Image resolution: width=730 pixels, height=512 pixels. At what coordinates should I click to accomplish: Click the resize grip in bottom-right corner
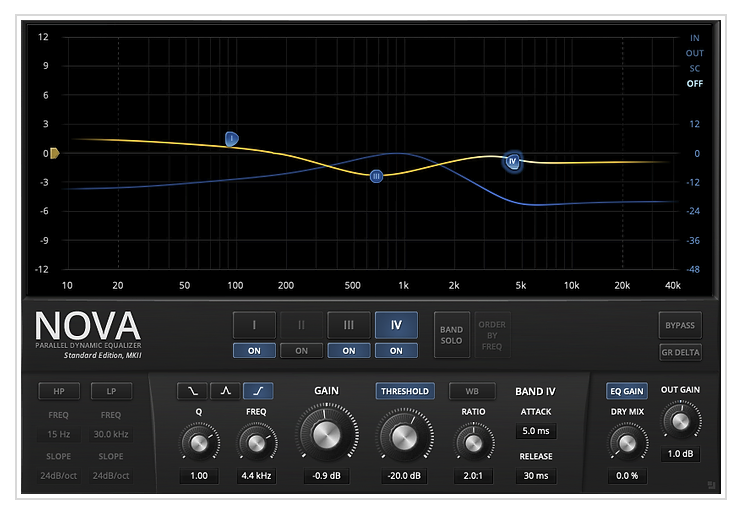tap(711, 485)
